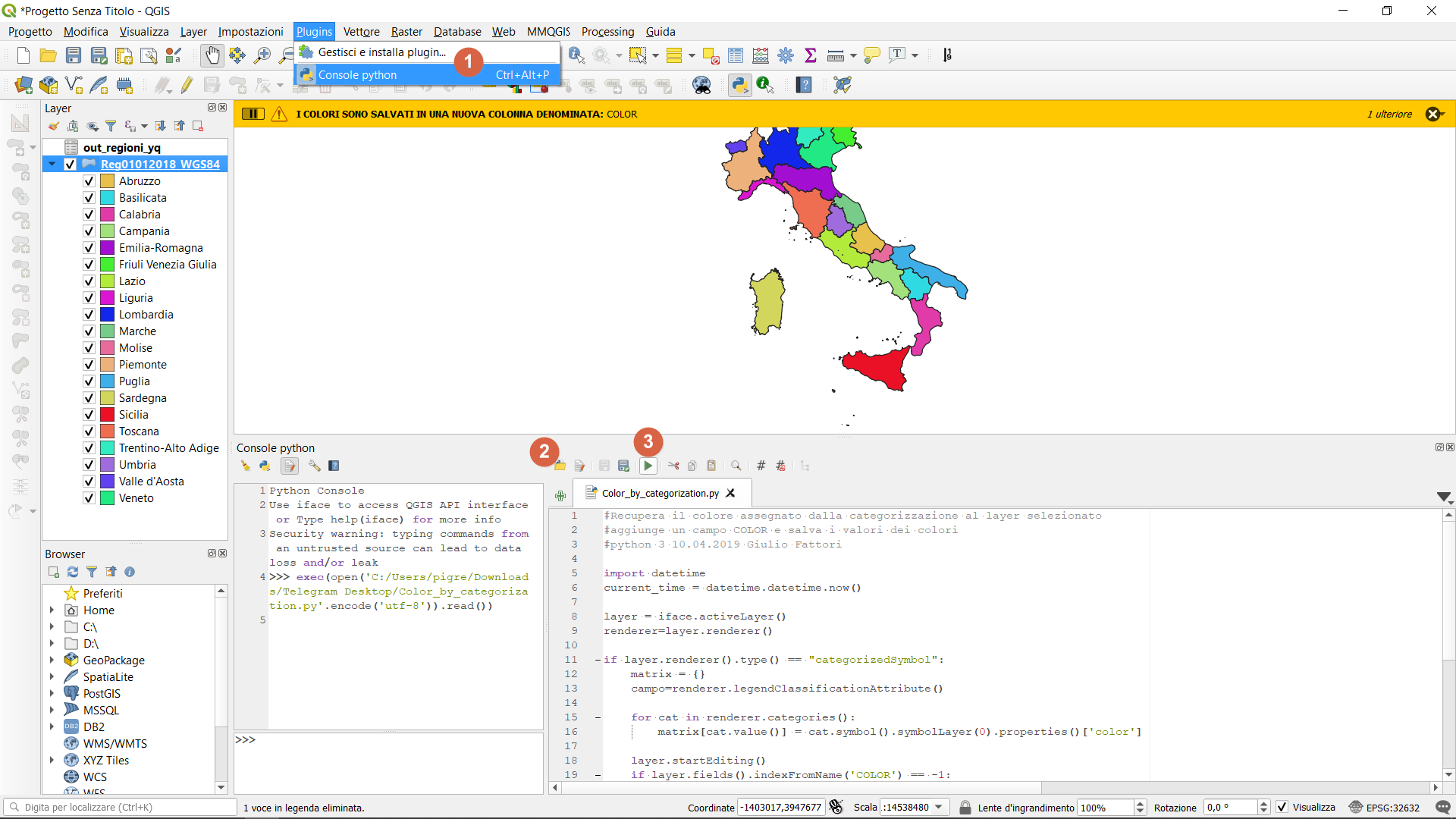Collapse the Reg01012018_WGS84 layer tree
This screenshot has height=819, width=1456.
52,165
